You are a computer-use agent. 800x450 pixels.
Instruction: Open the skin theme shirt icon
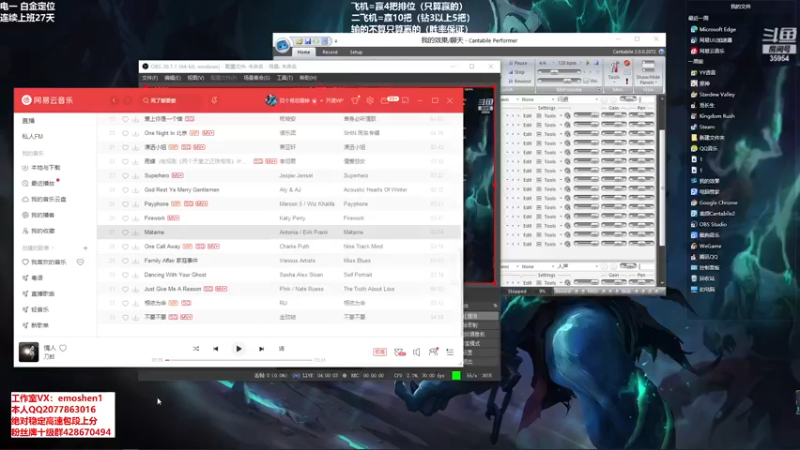(x=355, y=101)
